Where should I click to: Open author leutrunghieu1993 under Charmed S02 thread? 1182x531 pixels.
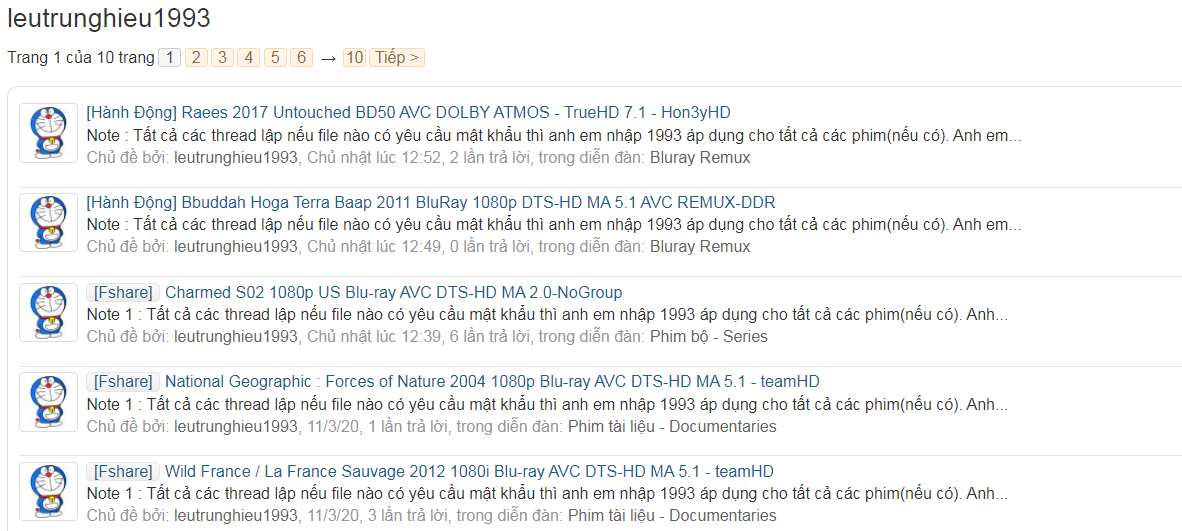coord(236,336)
